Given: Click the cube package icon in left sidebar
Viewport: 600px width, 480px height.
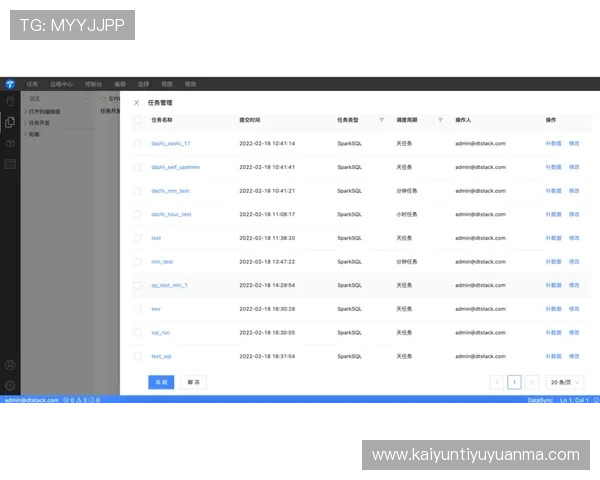Looking at the screenshot, I should click(10, 143).
